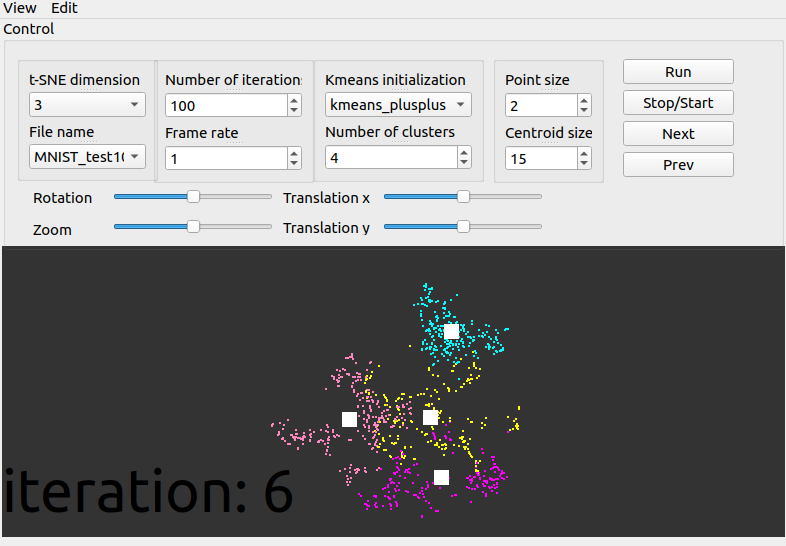The height and width of the screenshot is (546, 786).
Task: Expand the t-SNE dimension dropdown
Action: tap(88, 105)
